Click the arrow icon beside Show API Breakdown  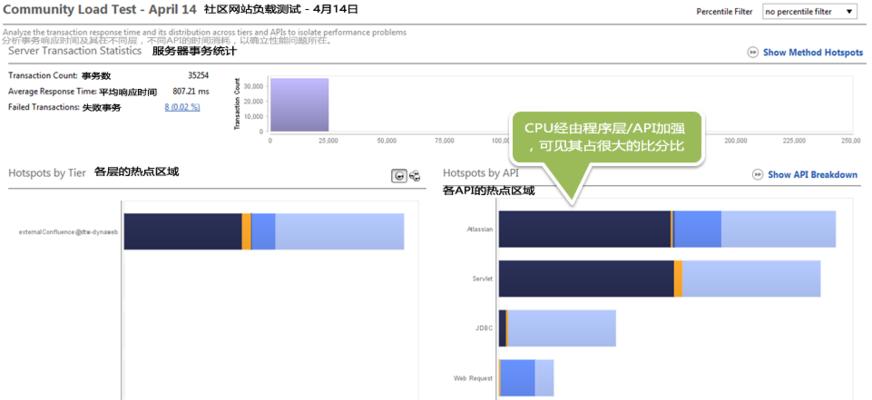[x=757, y=175]
